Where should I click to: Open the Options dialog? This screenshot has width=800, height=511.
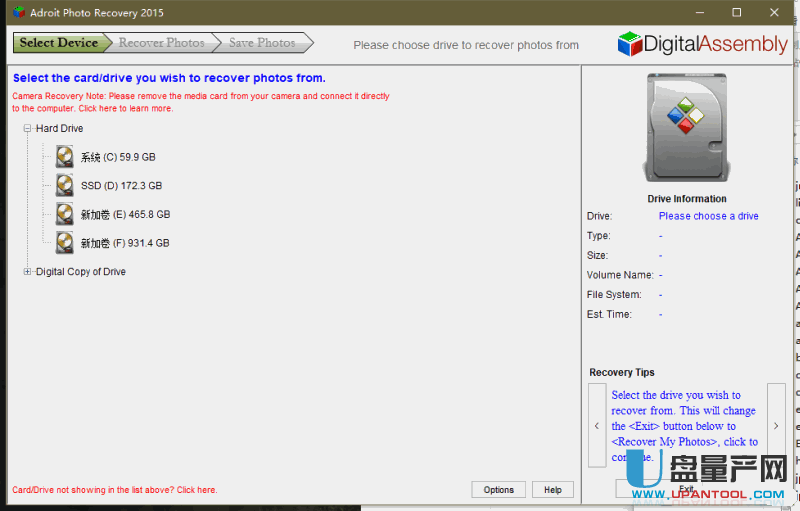(498, 490)
